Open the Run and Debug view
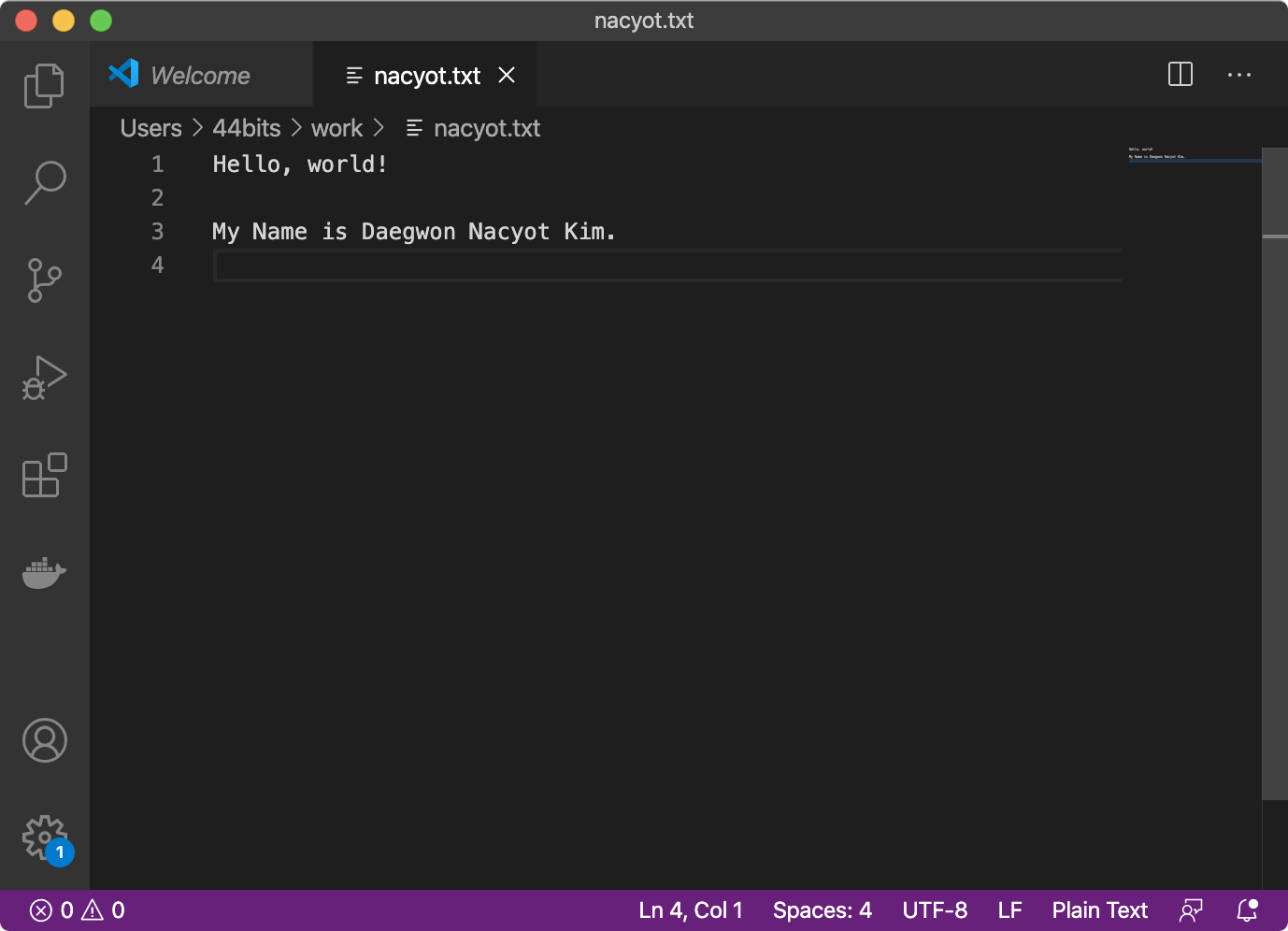Viewport: 1288px width, 931px height. pyautogui.click(x=44, y=378)
